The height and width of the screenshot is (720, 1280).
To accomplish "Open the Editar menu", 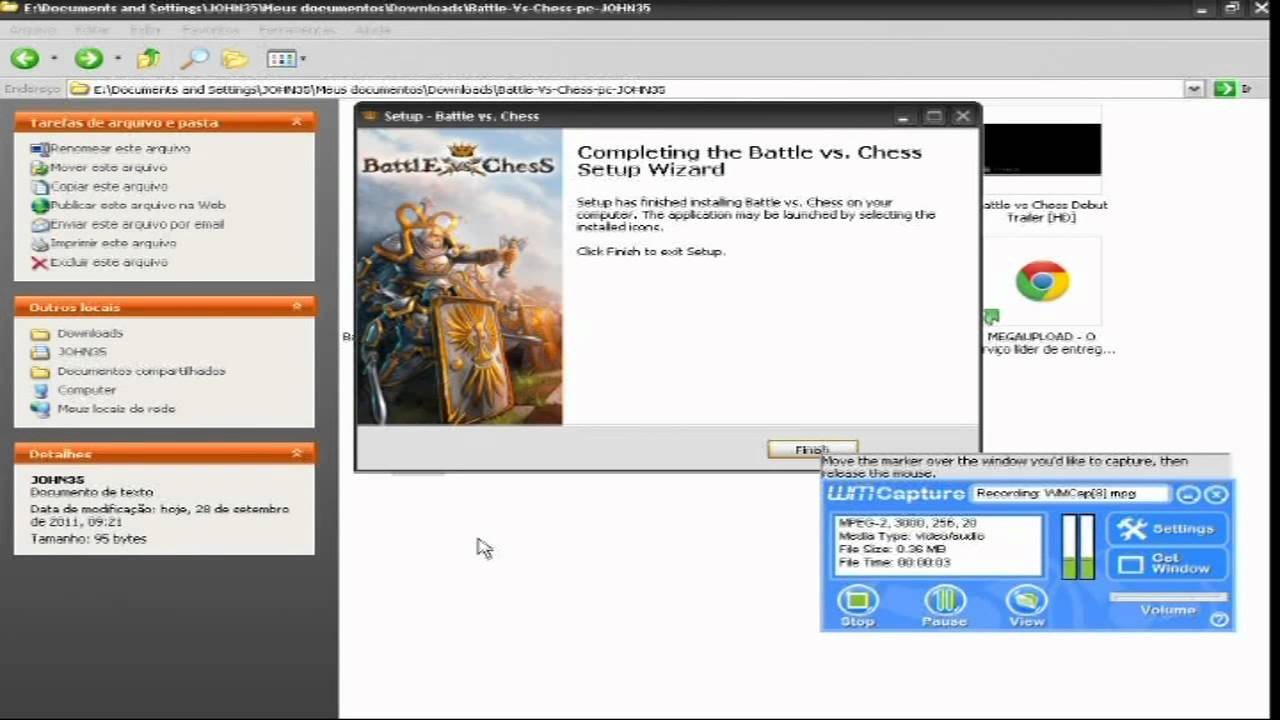I will click(x=92, y=30).
